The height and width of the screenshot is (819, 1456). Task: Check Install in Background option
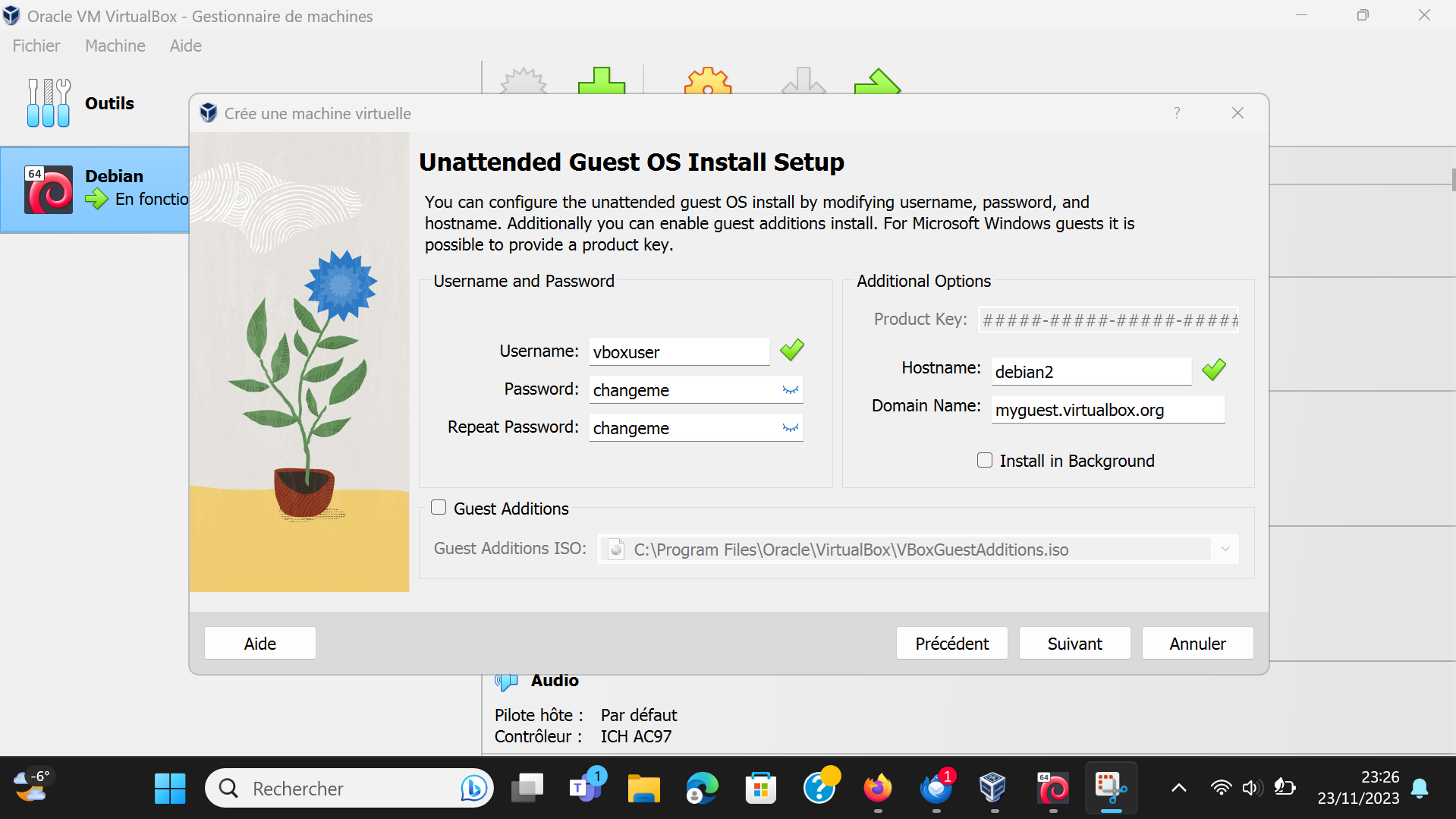(985, 460)
